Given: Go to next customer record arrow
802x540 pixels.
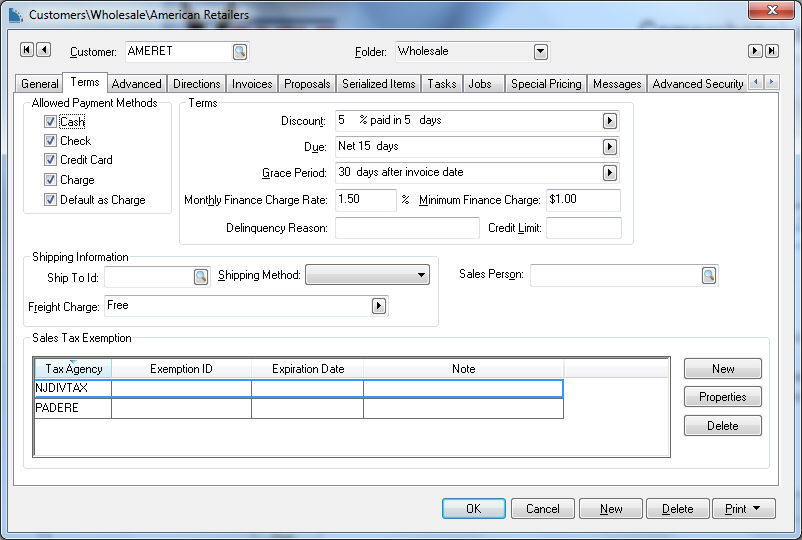Looking at the screenshot, I should tap(755, 51).
